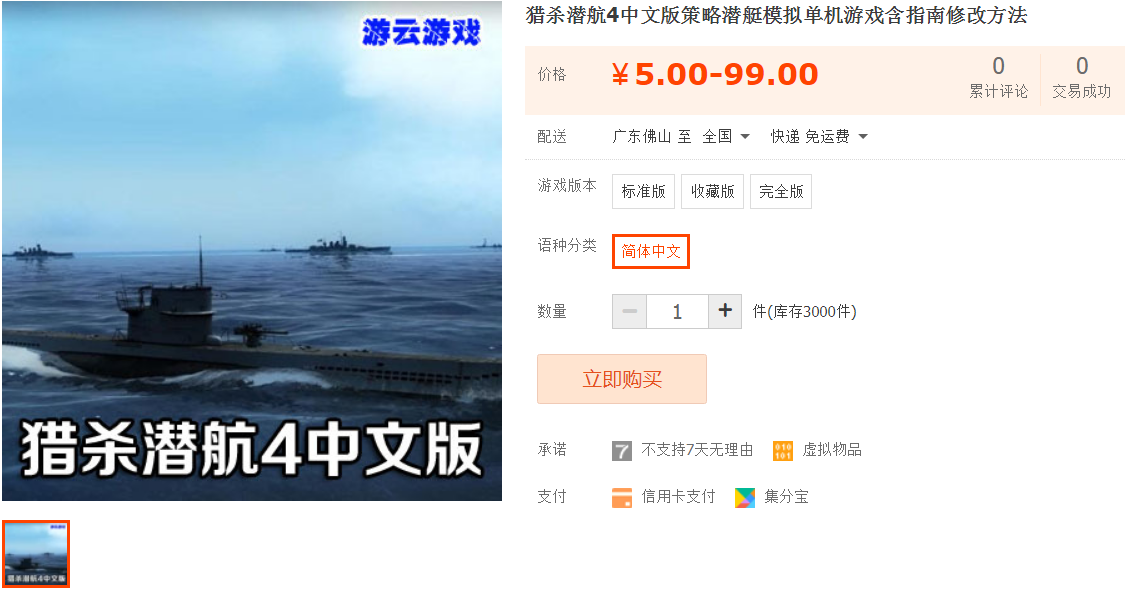This screenshot has width=1128, height=590.
Task: Open the 交易成功 transactions count
Action: tap(1081, 78)
